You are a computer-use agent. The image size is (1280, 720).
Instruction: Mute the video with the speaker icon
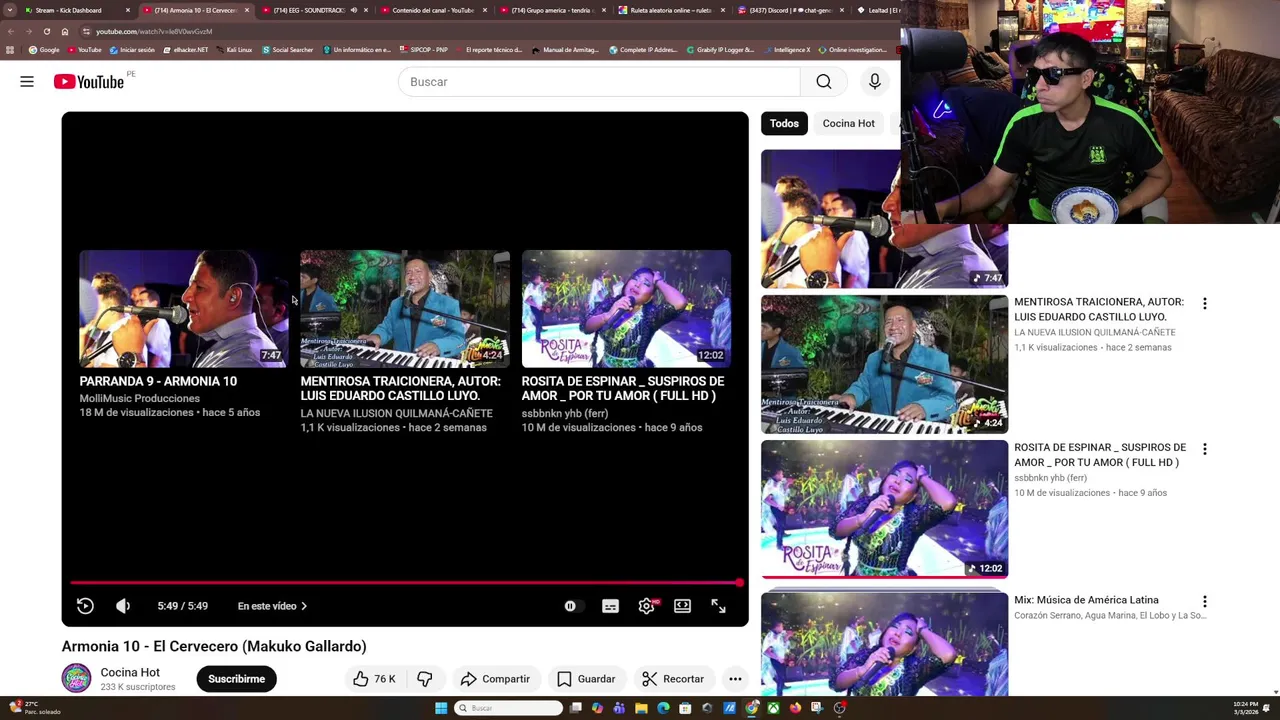(123, 606)
